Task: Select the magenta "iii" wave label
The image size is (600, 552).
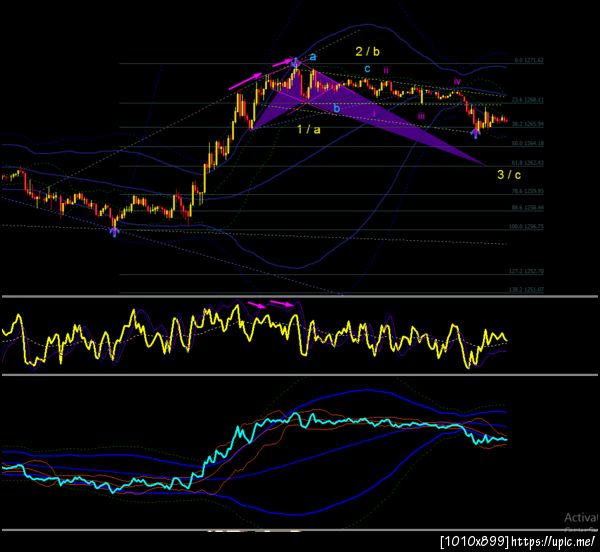Action: pos(421,116)
